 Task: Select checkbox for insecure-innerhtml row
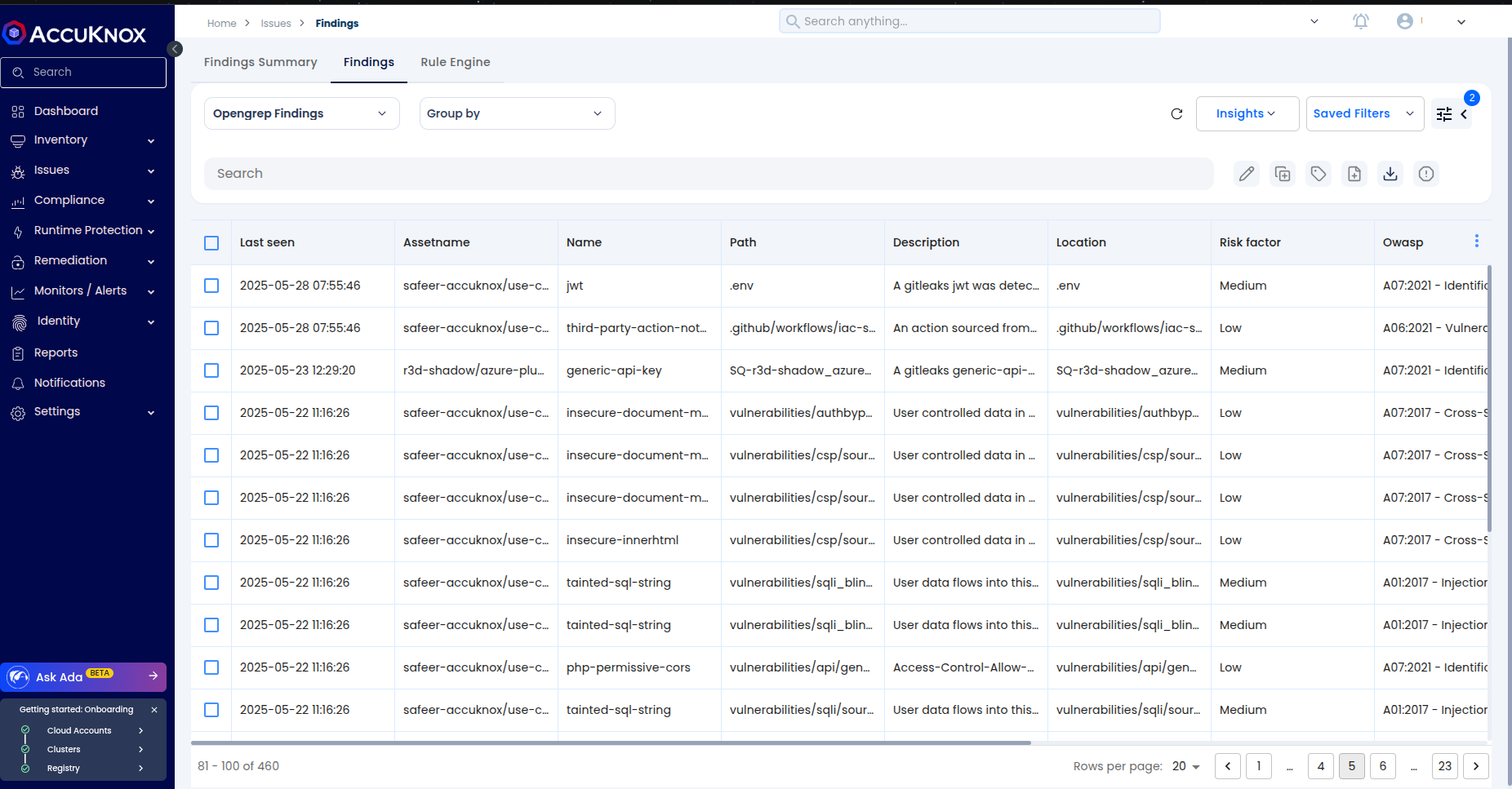click(x=211, y=540)
